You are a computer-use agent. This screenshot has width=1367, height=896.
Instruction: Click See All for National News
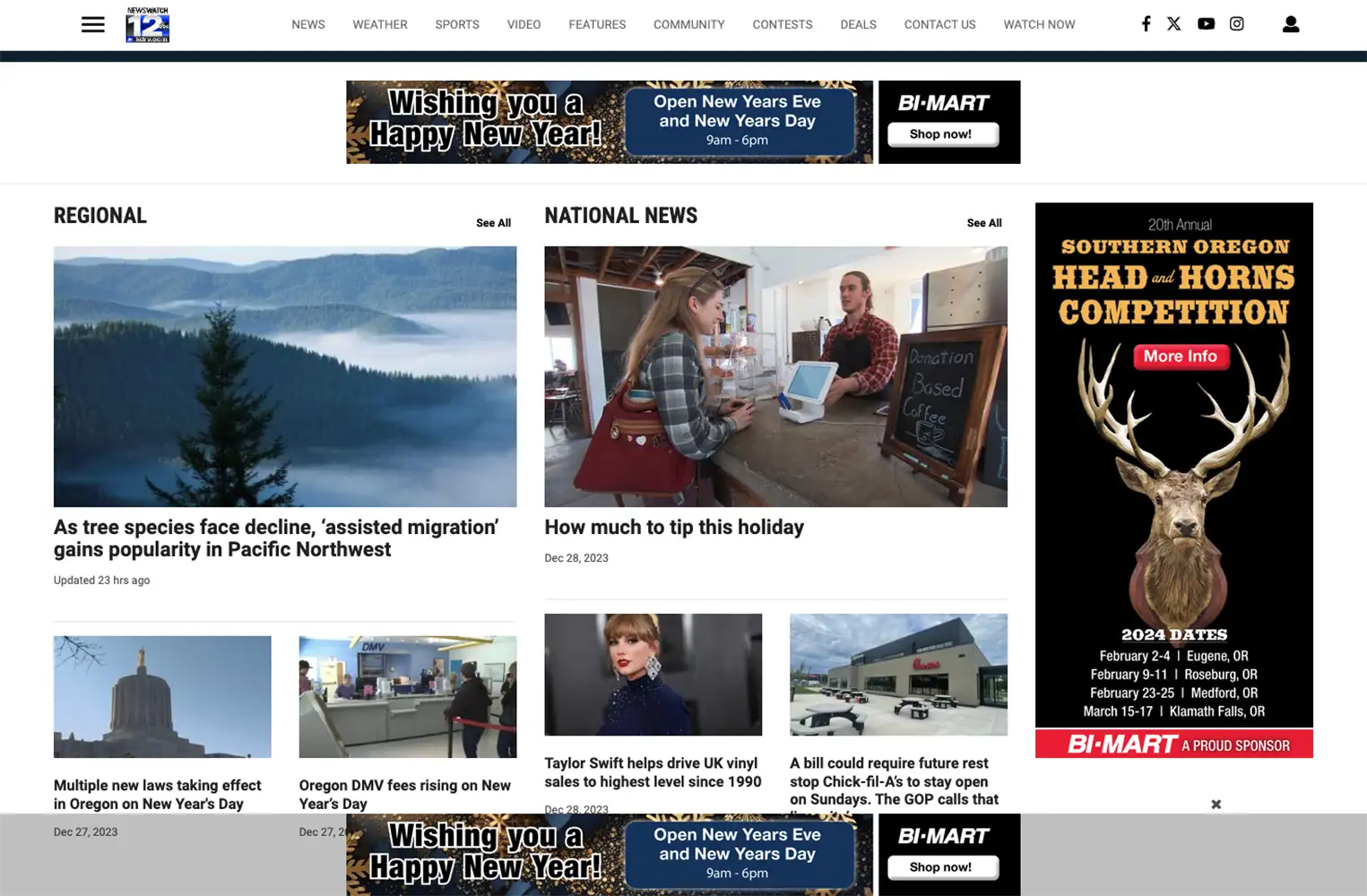[984, 223]
